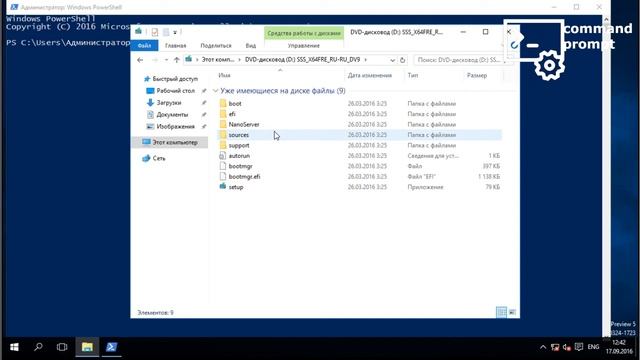Open the Главная ribbon tab
The height and width of the screenshot is (360, 640).
(x=176, y=46)
